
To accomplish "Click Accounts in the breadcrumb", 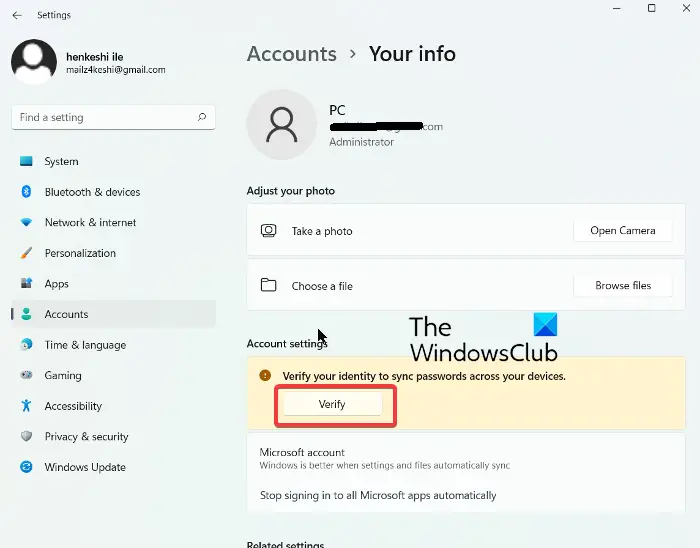I will (292, 54).
